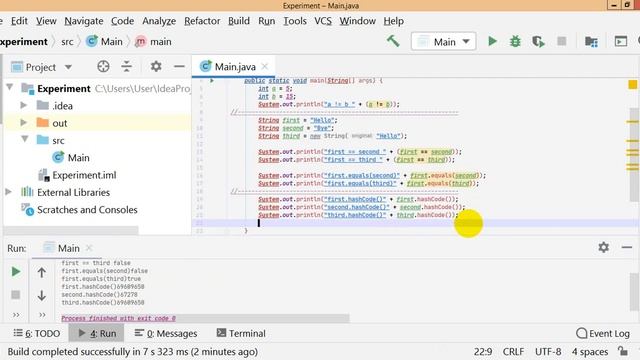The height and width of the screenshot is (360, 640).
Task: Open Project panel settings gear
Action: (x=156, y=67)
